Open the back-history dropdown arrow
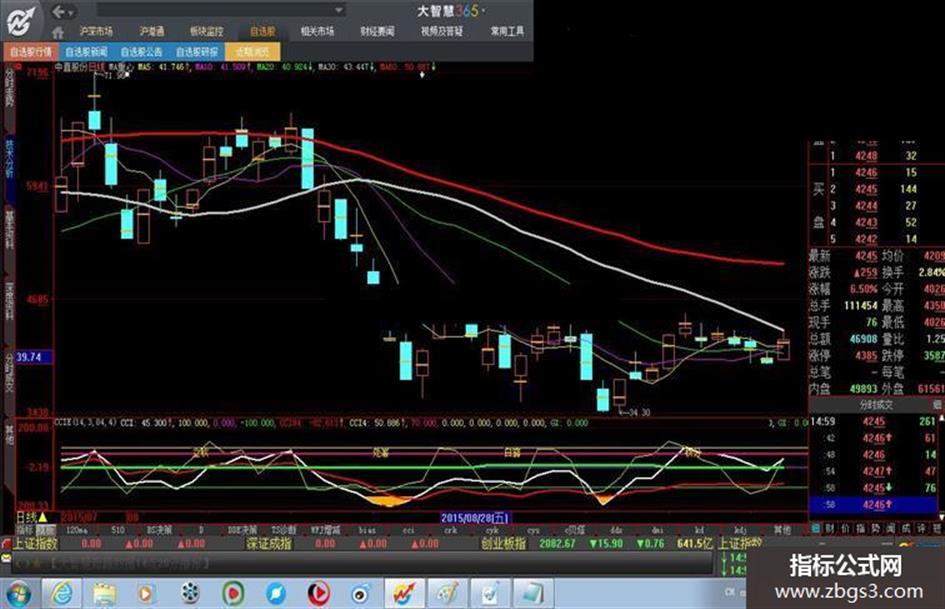The width and height of the screenshot is (945, 609). tap(71, 13)
